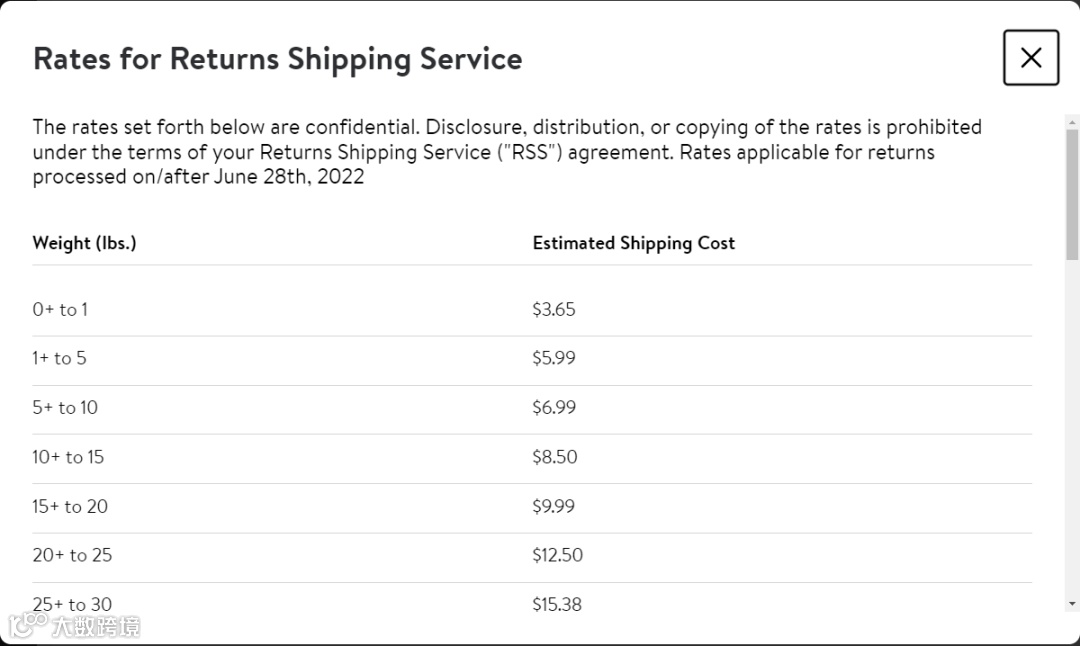
Task: Select the 0+ to 1 weight row
Action: (x=60, y=310)
